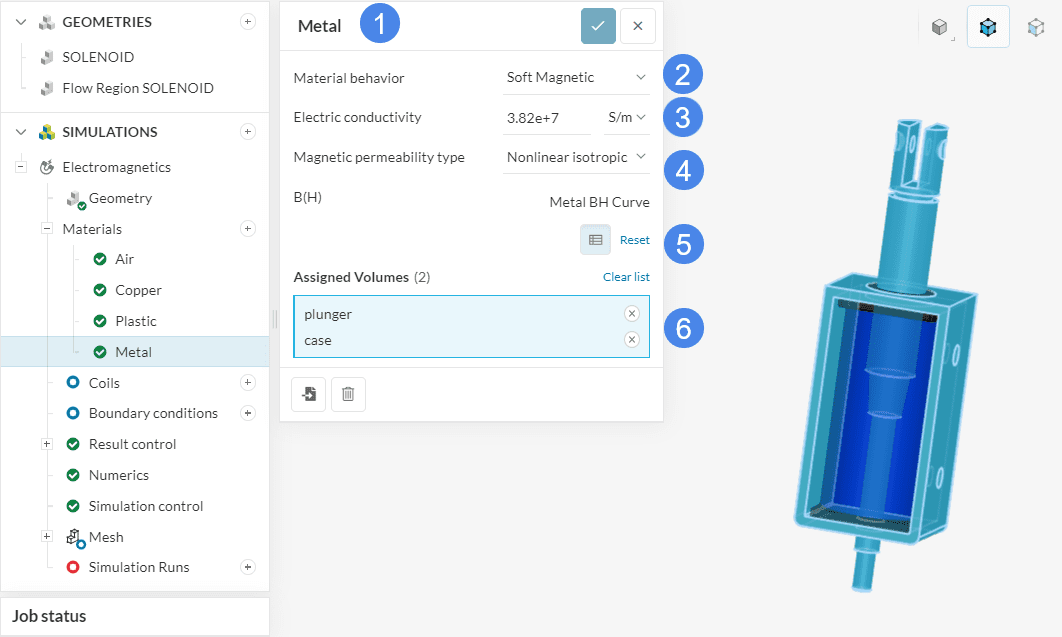The height and width of the screenshot is (637, 1062).
Task: Open Boundary conditions in simulation tree
Action: click(x=153, y=413)
